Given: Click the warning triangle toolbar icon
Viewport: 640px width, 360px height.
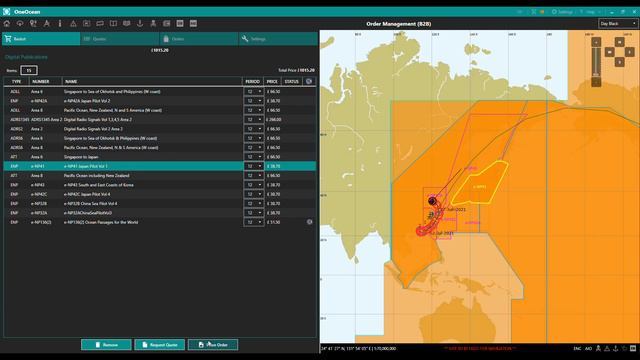Looking at the screenshot, I should [73, 24].
